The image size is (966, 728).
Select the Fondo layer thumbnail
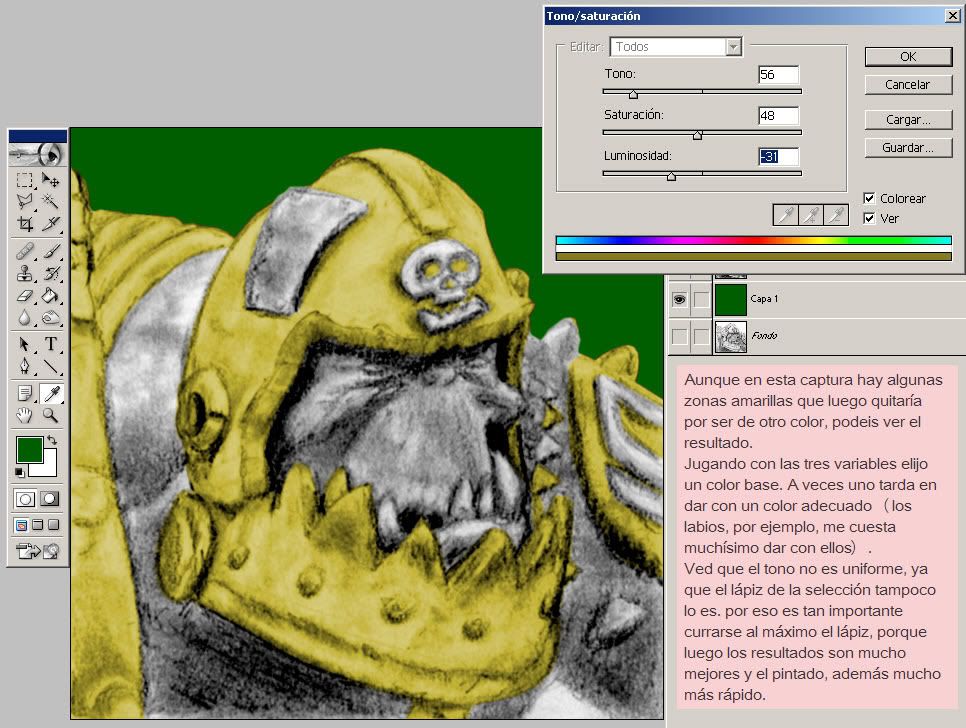[x=731, y=336]
